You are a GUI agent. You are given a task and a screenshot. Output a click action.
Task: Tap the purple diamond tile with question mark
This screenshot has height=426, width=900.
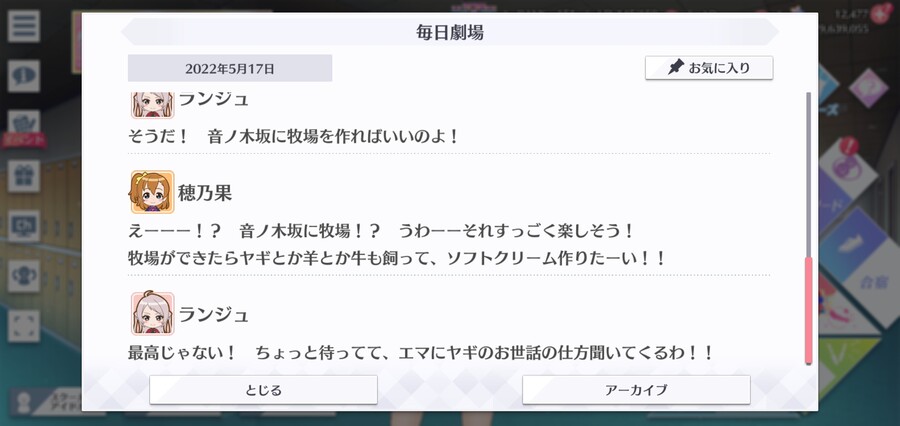click(x=868, y=88)
